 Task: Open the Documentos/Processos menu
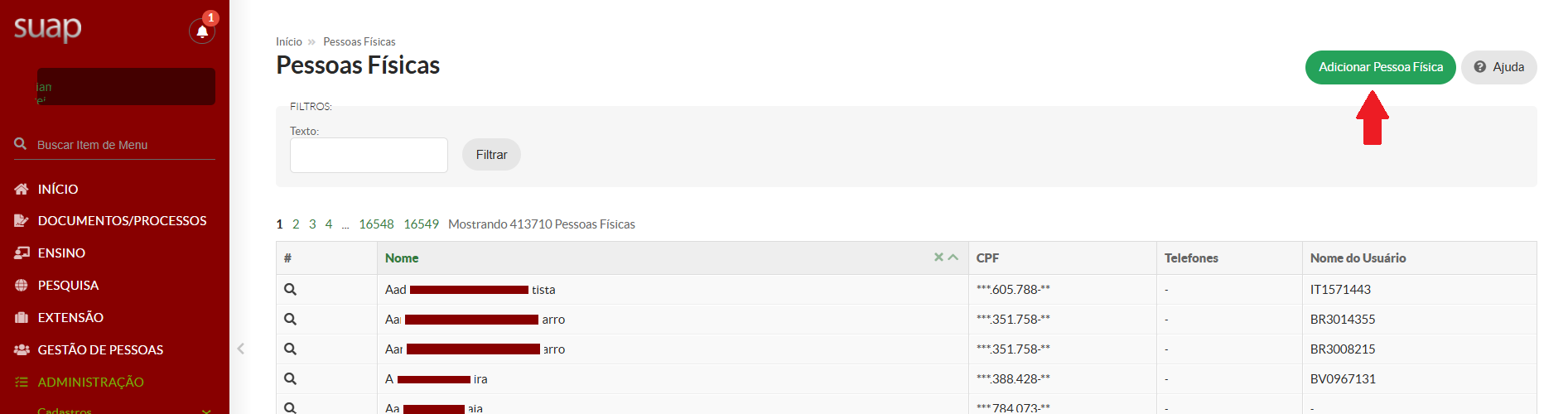tap(122, 220)
